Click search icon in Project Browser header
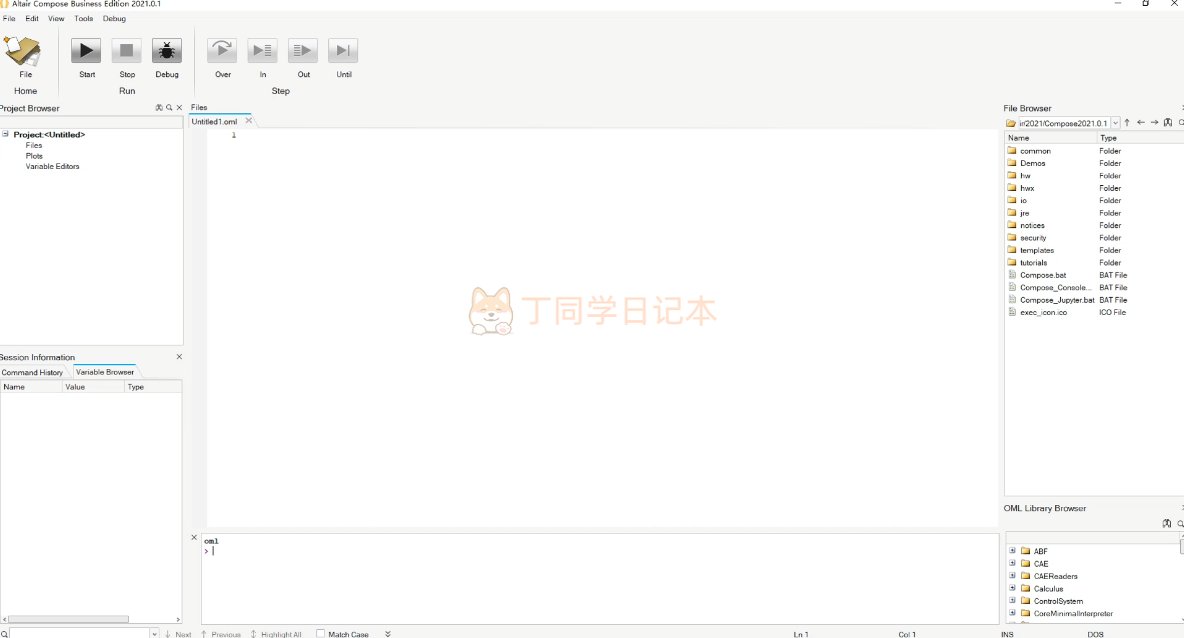Viewport: 1184px width, 638px height. [x=169, y=108]
